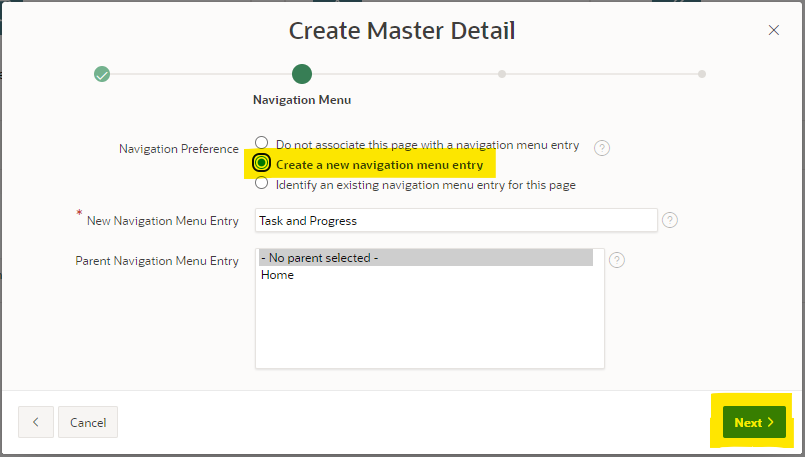Focus the 'Task and Progress' text field

(456, 220)
